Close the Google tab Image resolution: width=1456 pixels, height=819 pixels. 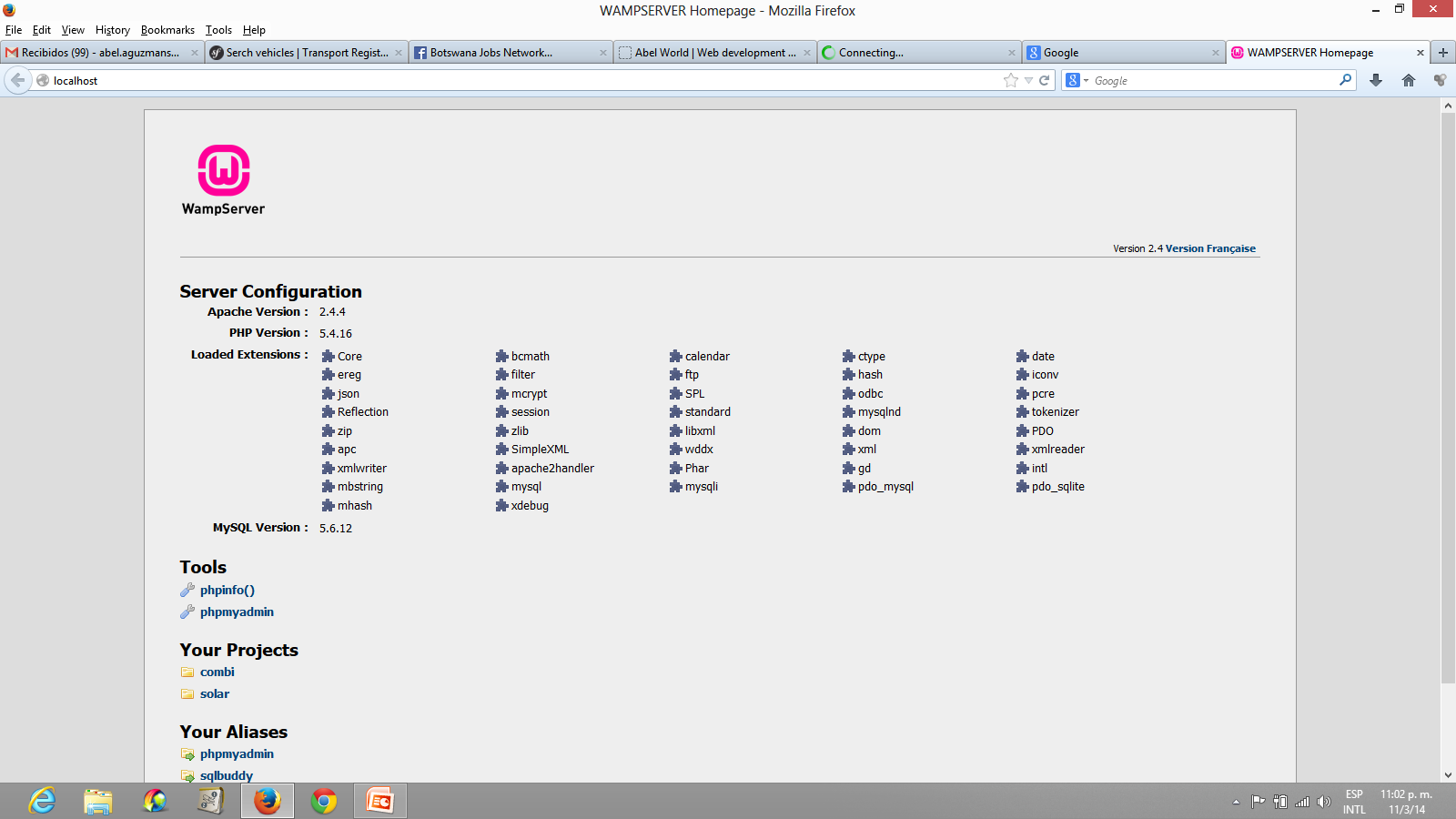pos(1215,53)
